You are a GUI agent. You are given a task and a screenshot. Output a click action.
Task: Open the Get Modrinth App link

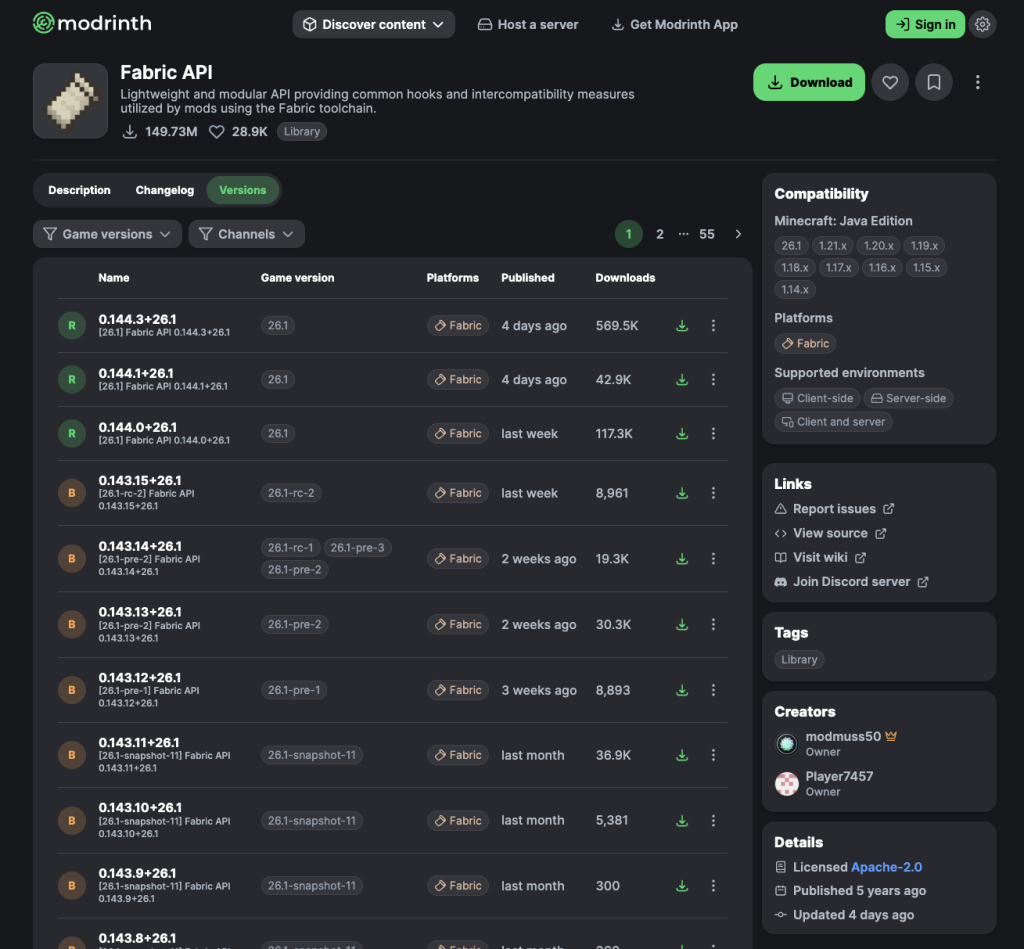tap(674, 24)
